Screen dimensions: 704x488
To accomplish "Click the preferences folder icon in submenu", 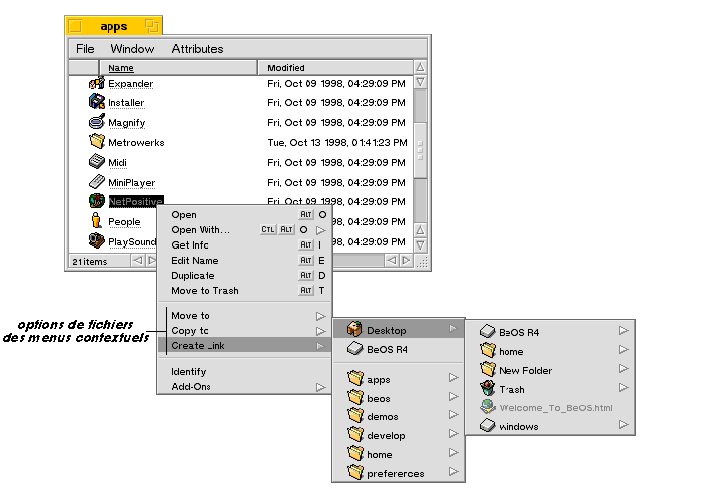I will click(355, 472).
